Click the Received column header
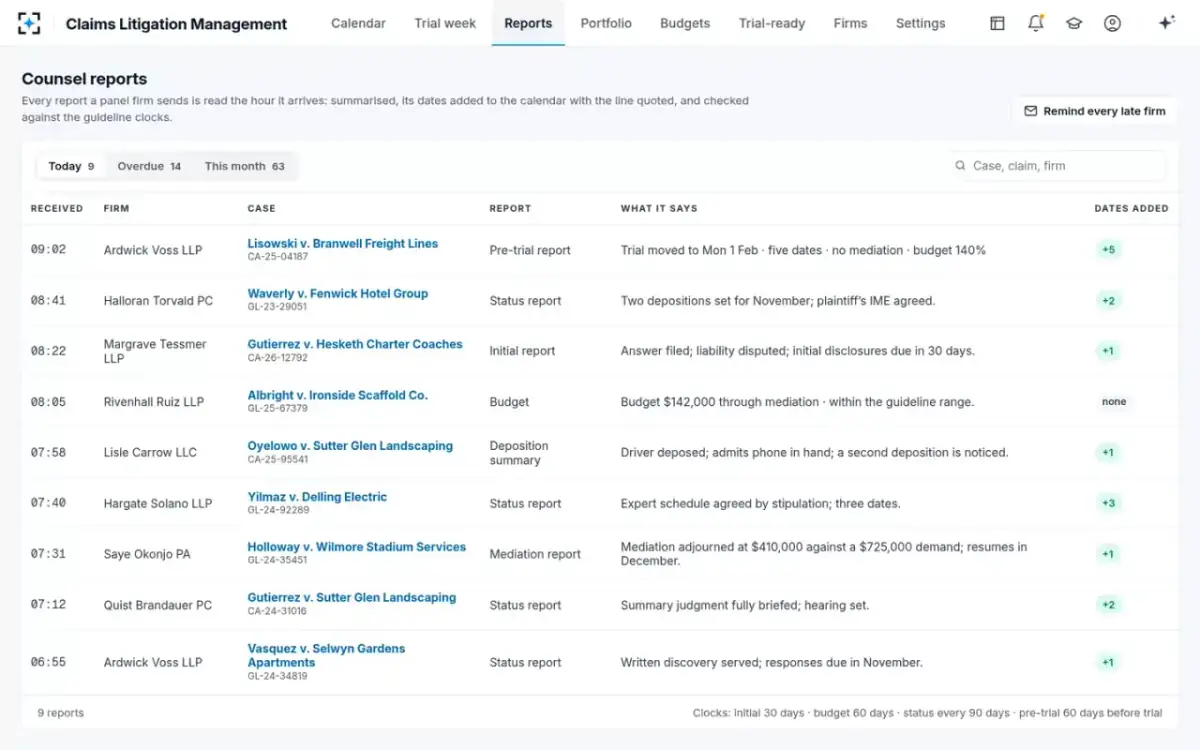The image size is (1200, 750). 57,209
